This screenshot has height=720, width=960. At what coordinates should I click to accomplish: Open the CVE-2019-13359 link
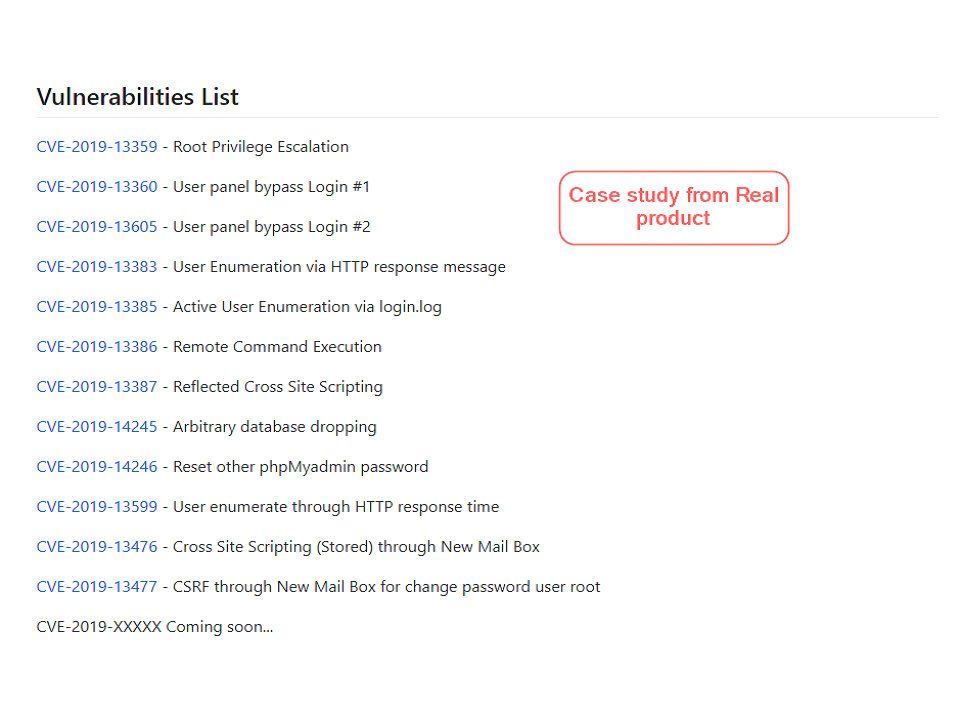coord(97,147)
